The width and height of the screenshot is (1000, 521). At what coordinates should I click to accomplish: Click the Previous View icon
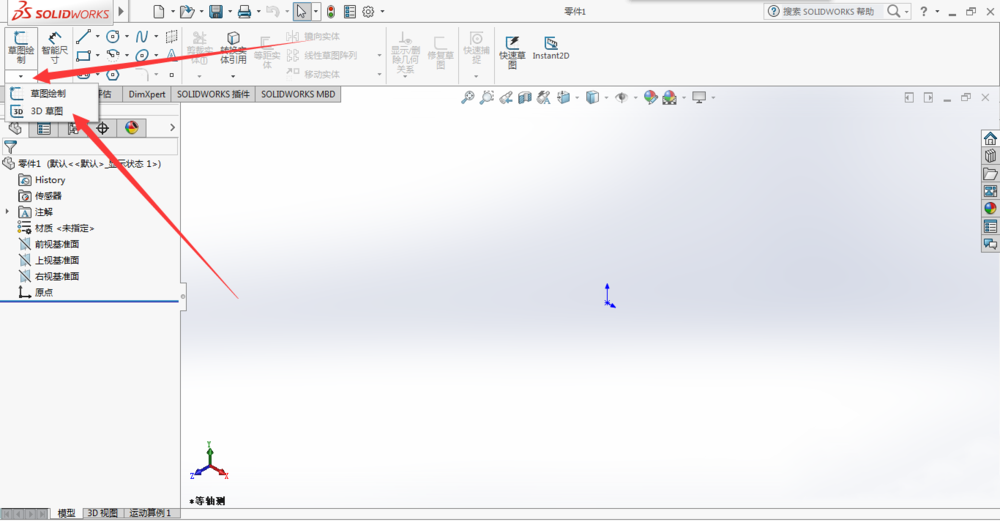point(506,98)
